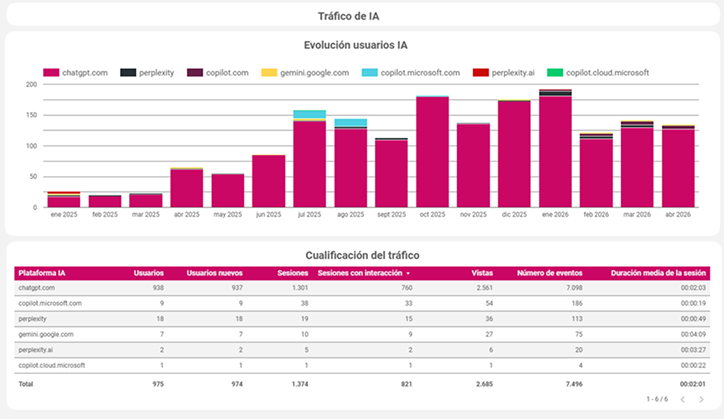Click sort arrow on Sesiones con interacción
This screenshot has width=724, height=419.
pos(408,273)
